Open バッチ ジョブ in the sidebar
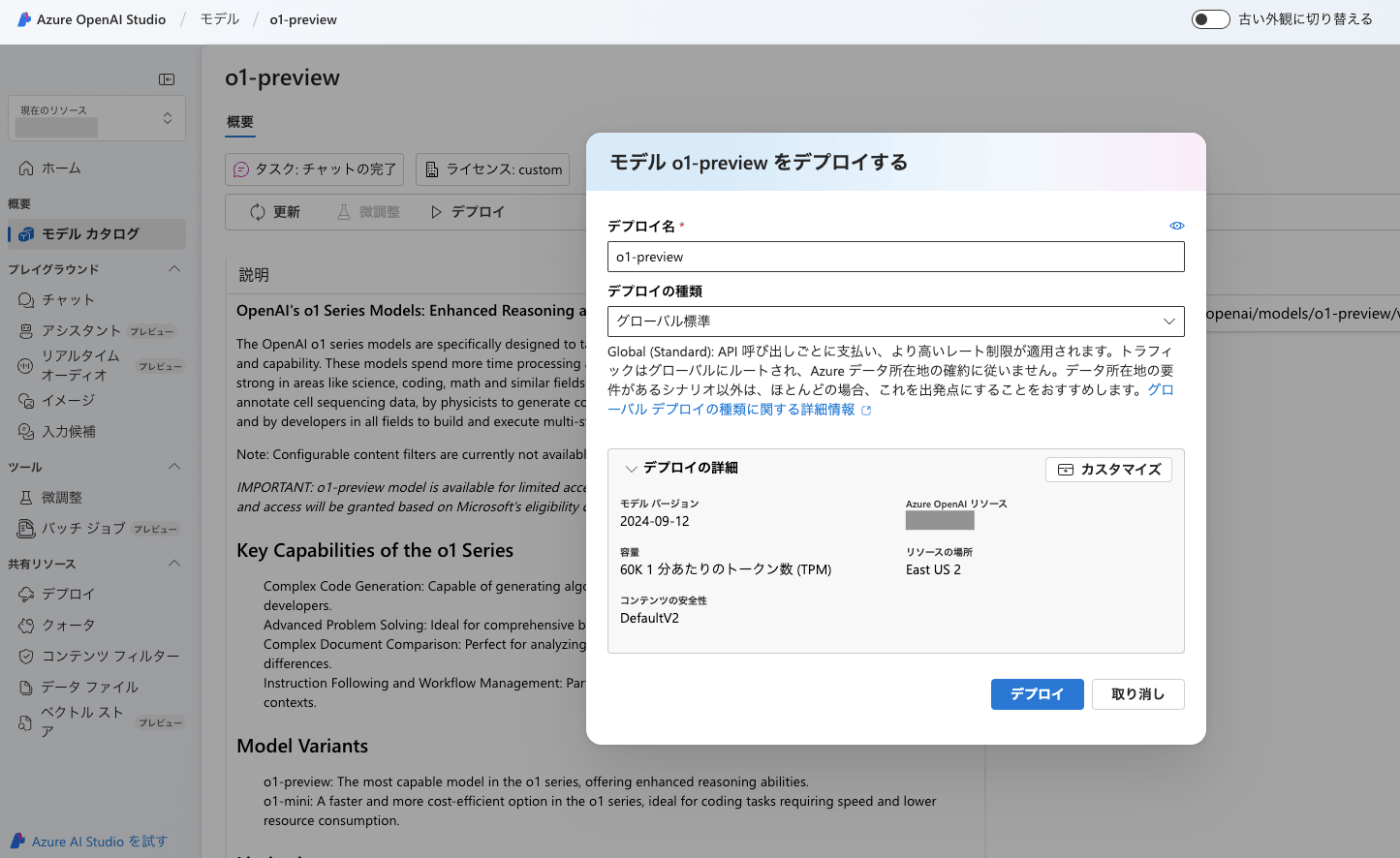1400x858 pixels. point(97,528)
